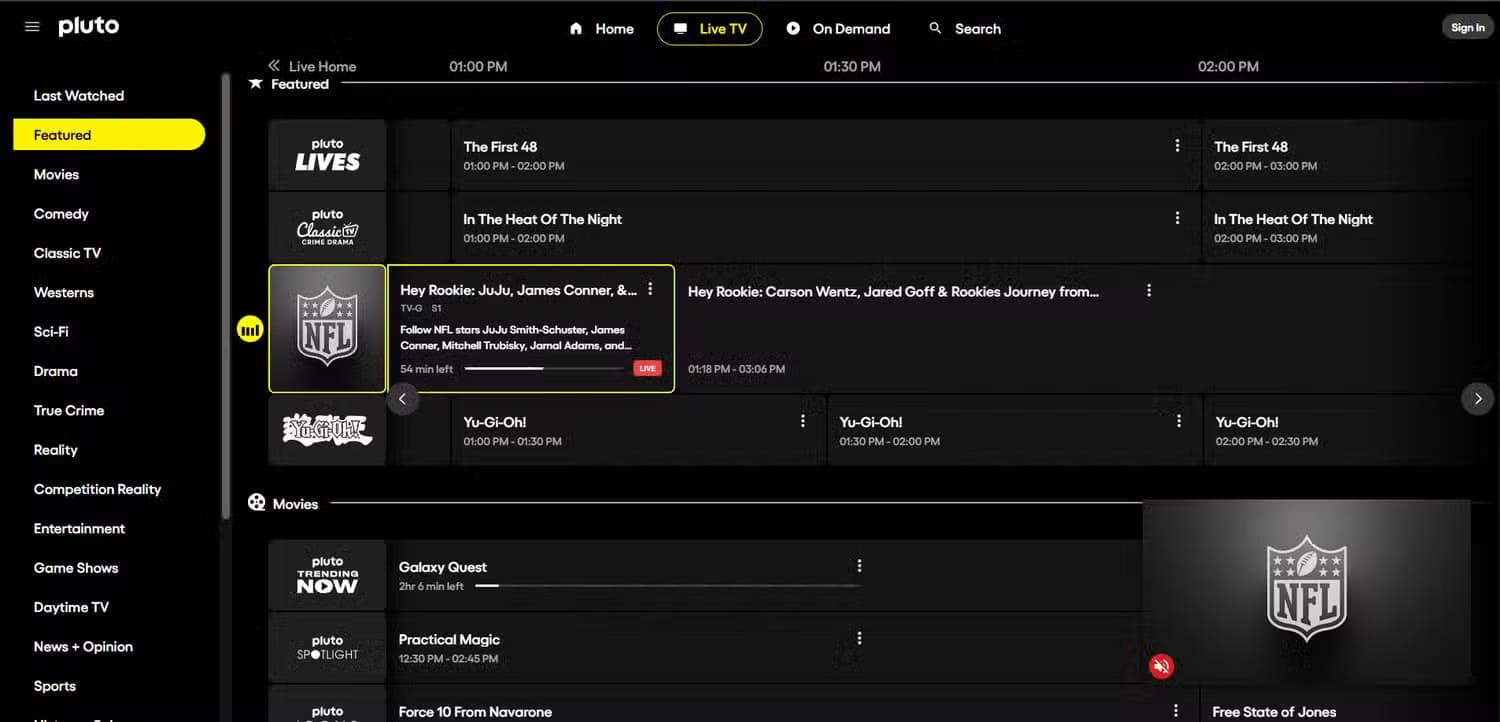Click the Hey Rookie progress bar
This screenshot has width=1500, height=722.
(545, 368)
